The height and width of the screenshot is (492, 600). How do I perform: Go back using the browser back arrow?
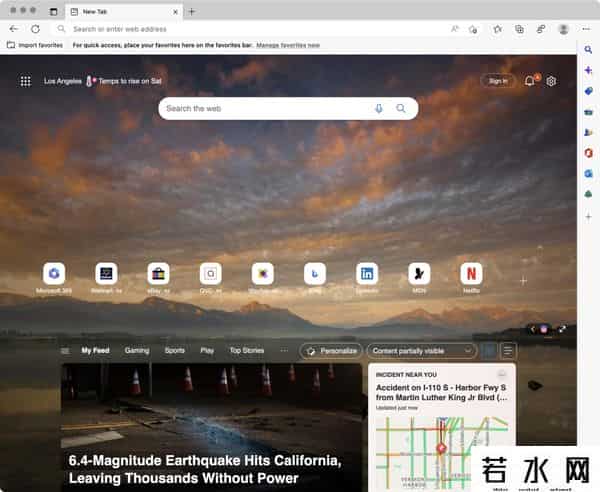pos(14,29)
